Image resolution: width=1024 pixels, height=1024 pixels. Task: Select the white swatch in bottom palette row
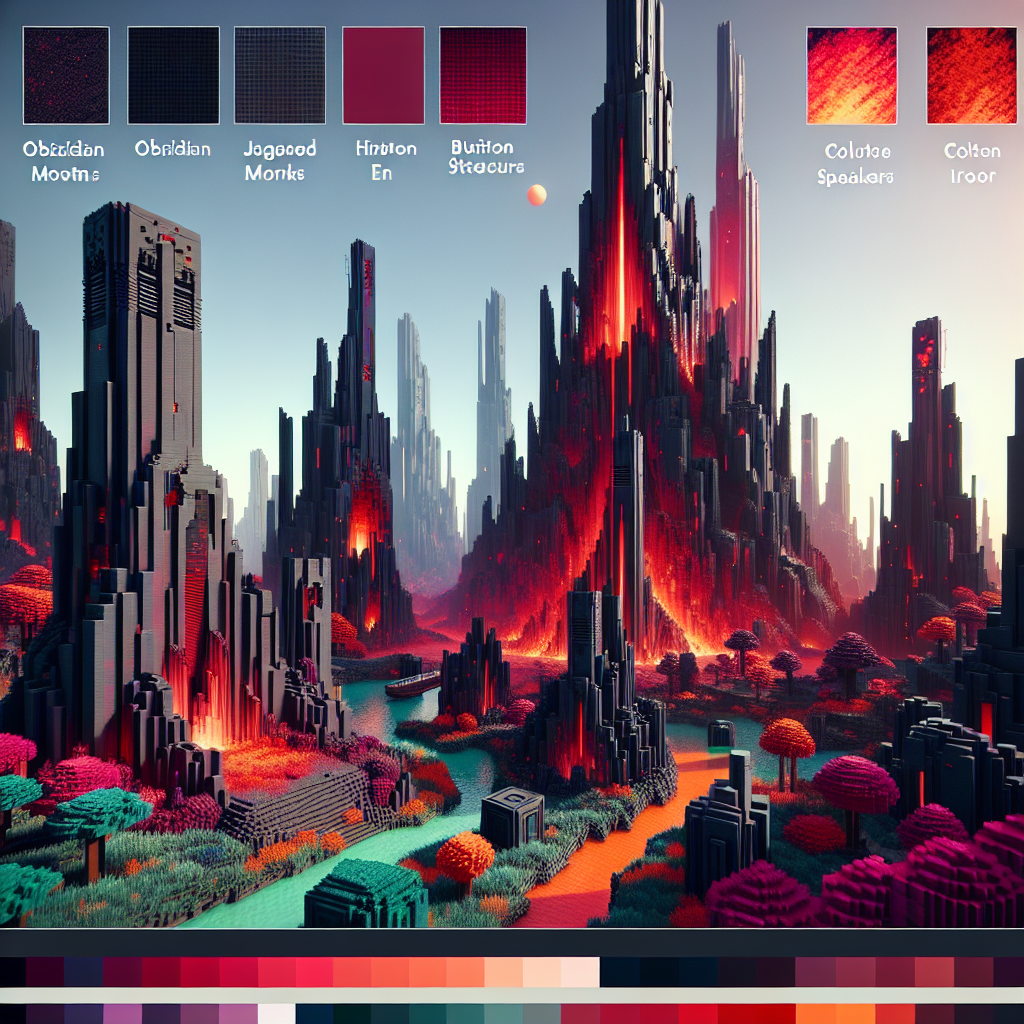click(276, 1013)
